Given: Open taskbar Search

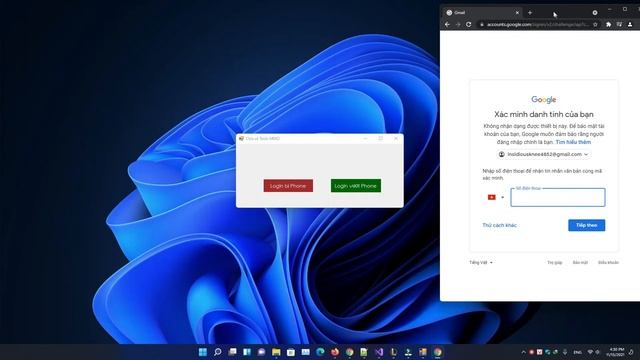Looking at the screenshot, I should (x=218, y=352).
